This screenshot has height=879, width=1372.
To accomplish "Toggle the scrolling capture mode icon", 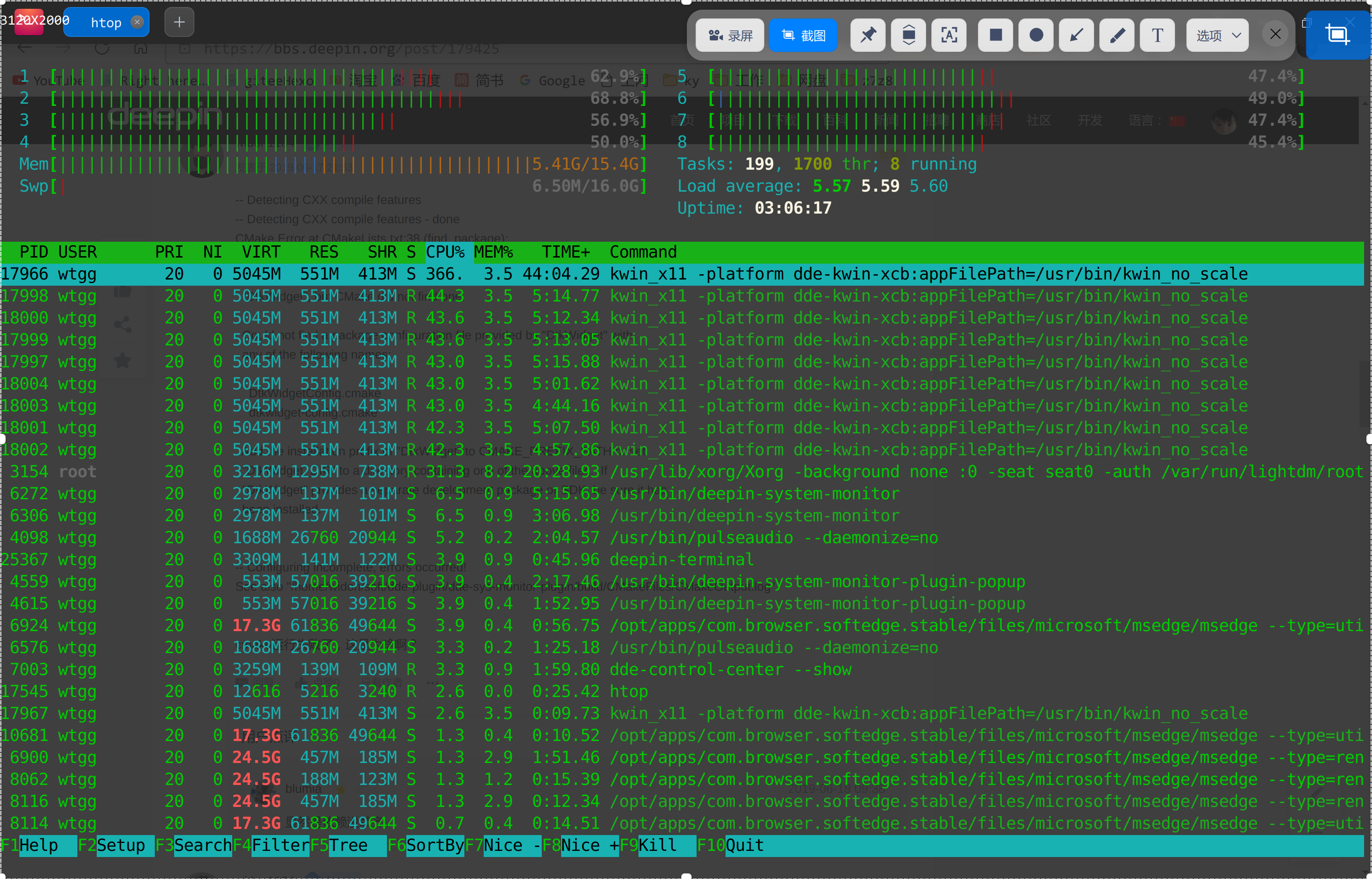I will [908, 35].
